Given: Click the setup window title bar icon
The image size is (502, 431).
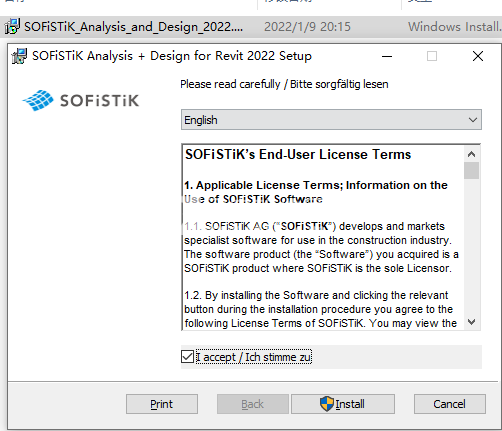Looking at the screenshot, I should click(x=19, y=56).
